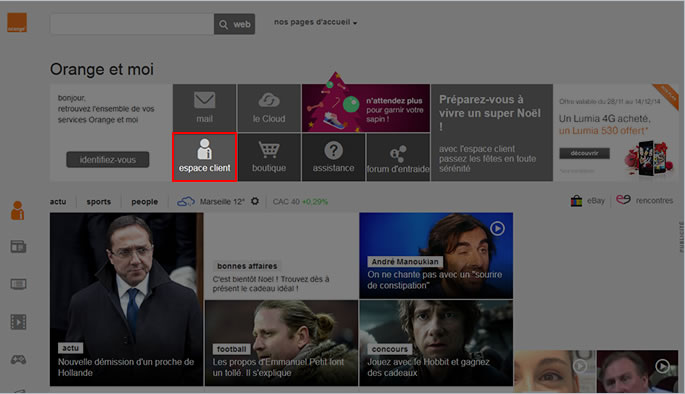The image size is (685, 394).
Task: Click the Orange logo
Action: click(x=17, y=23)
